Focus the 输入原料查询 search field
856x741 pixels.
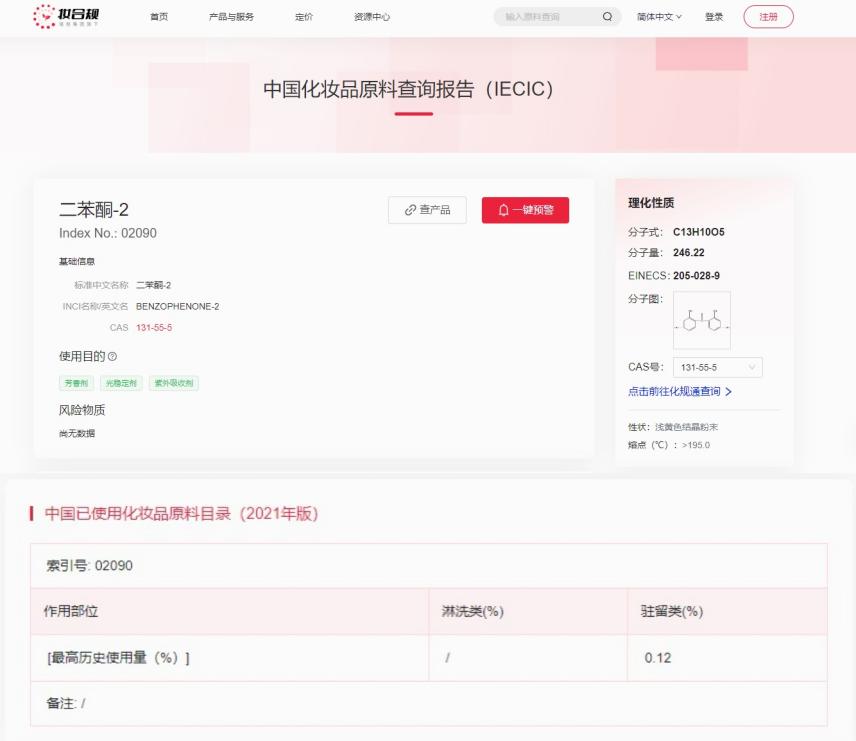tap(548, 17)
